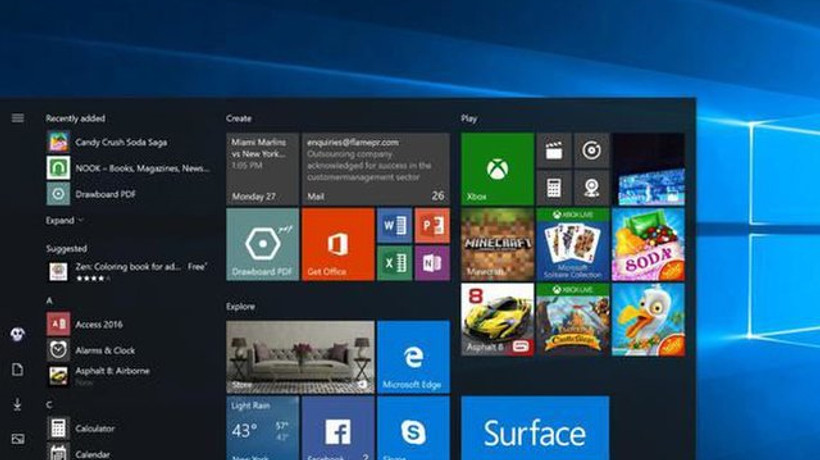Open the Photos tile next to Groove
The image size is (820, 460).
coord(648,169)
